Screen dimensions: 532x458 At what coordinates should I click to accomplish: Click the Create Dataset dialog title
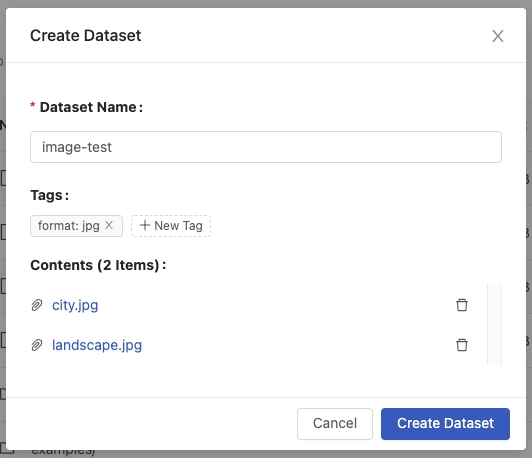(x=86, y=36)
